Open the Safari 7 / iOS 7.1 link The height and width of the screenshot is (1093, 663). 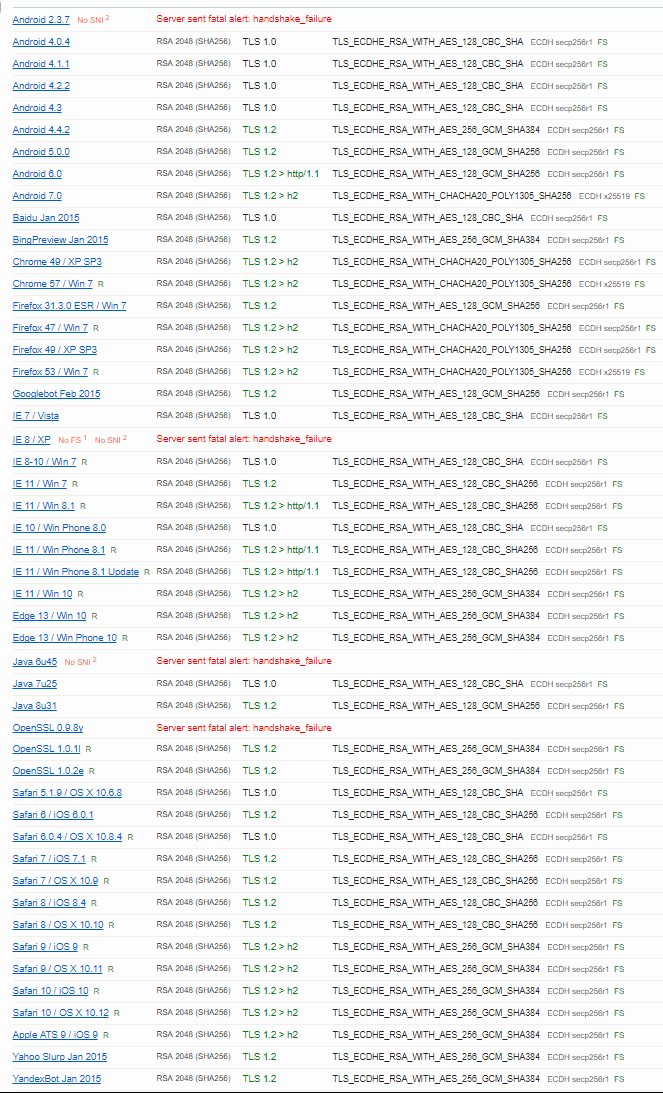(x=49, y=858)
